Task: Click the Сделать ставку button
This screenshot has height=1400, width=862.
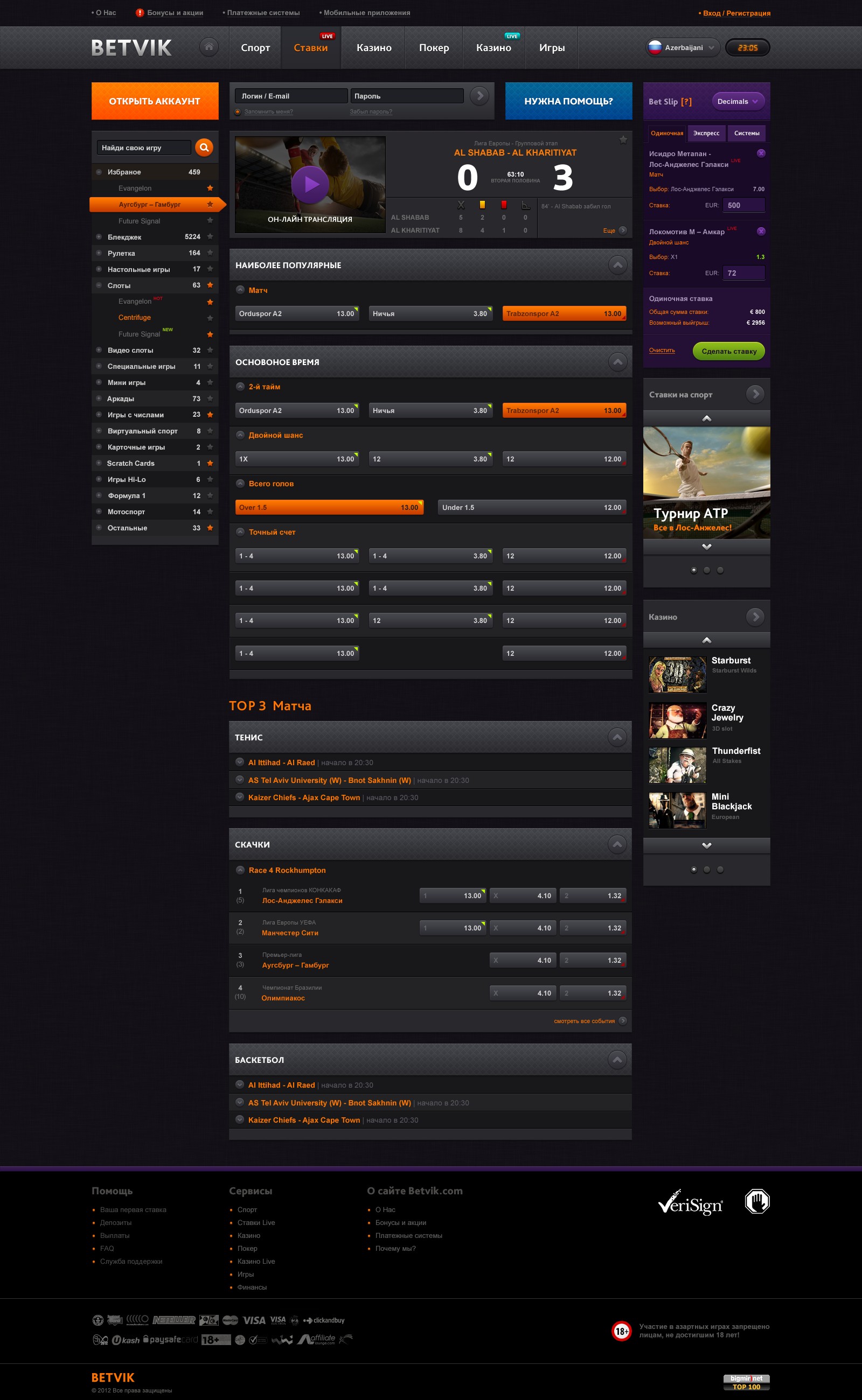Action: (728, 351)
